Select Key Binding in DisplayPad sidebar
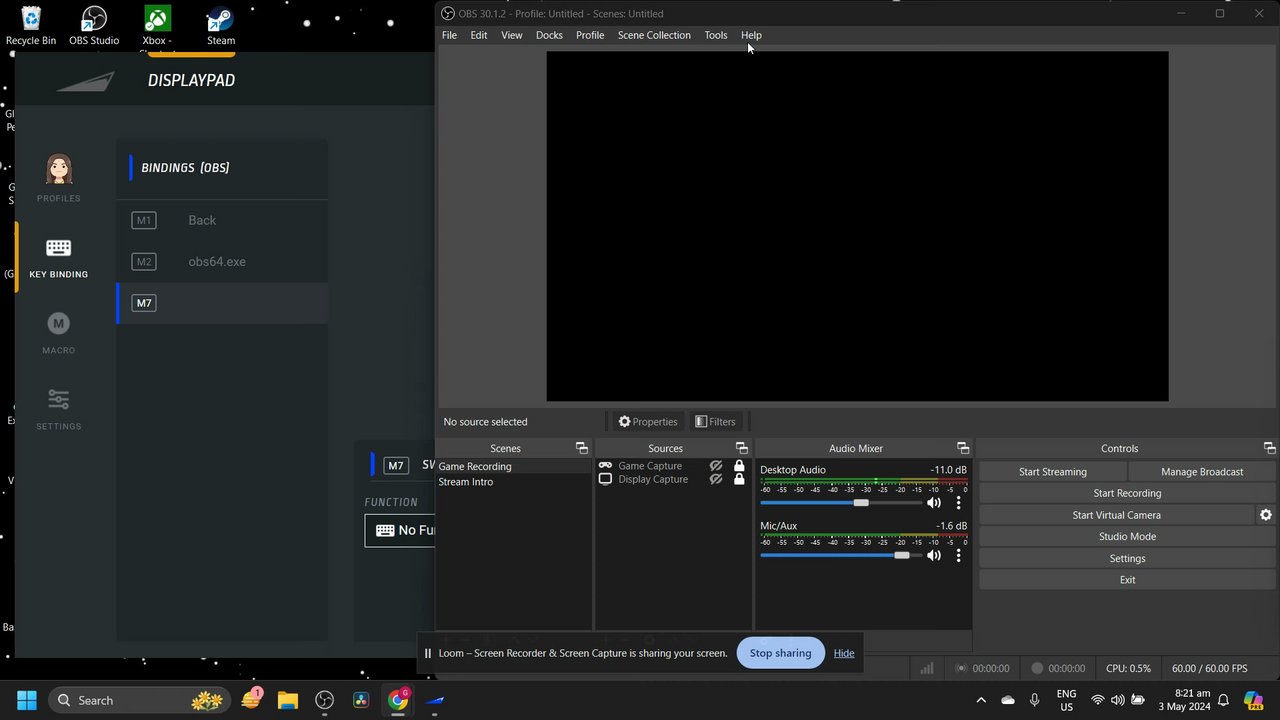This screenshot has height=720, width=1280. click(59, 258)
